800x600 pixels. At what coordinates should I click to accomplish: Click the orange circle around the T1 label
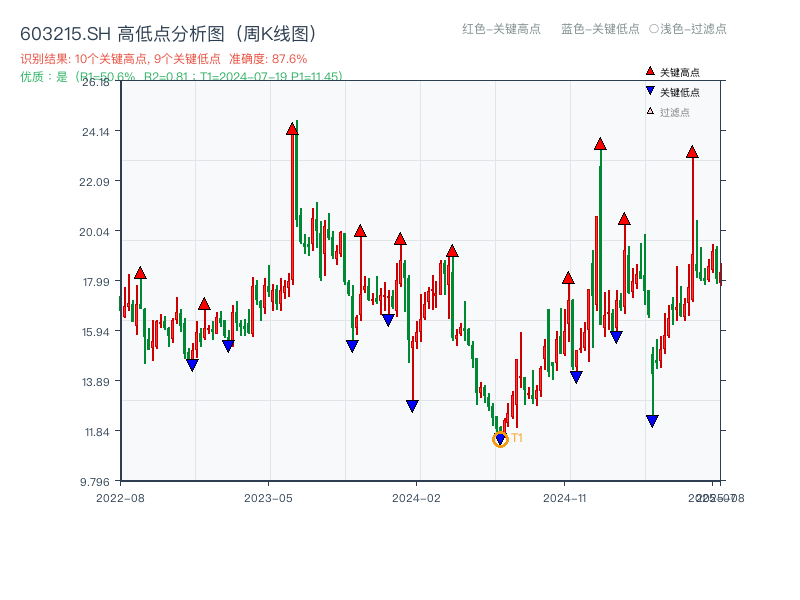pyautogui.click(x=499, y=438)
